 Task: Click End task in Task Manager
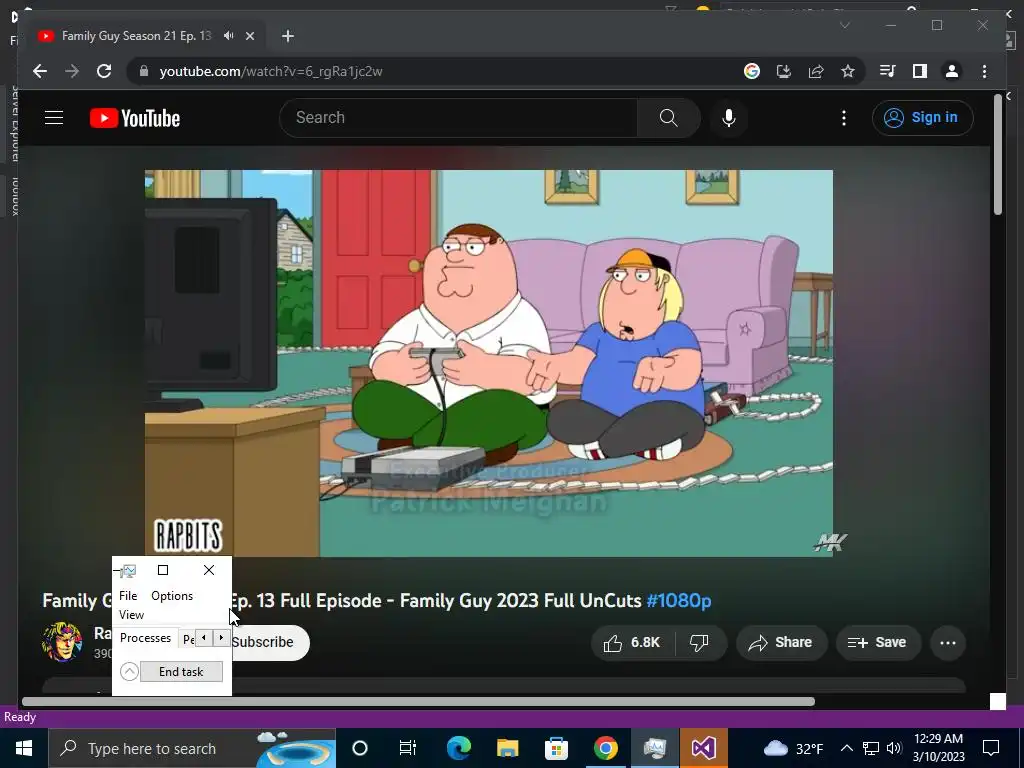tap(181, 671)
